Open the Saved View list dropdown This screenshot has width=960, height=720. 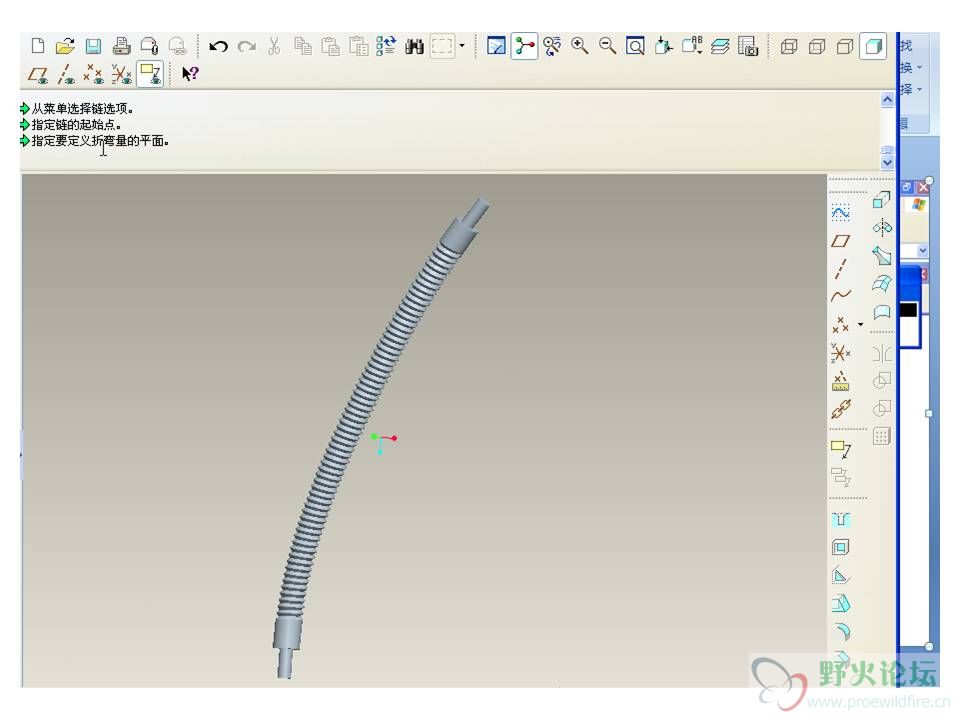[692, 45]
